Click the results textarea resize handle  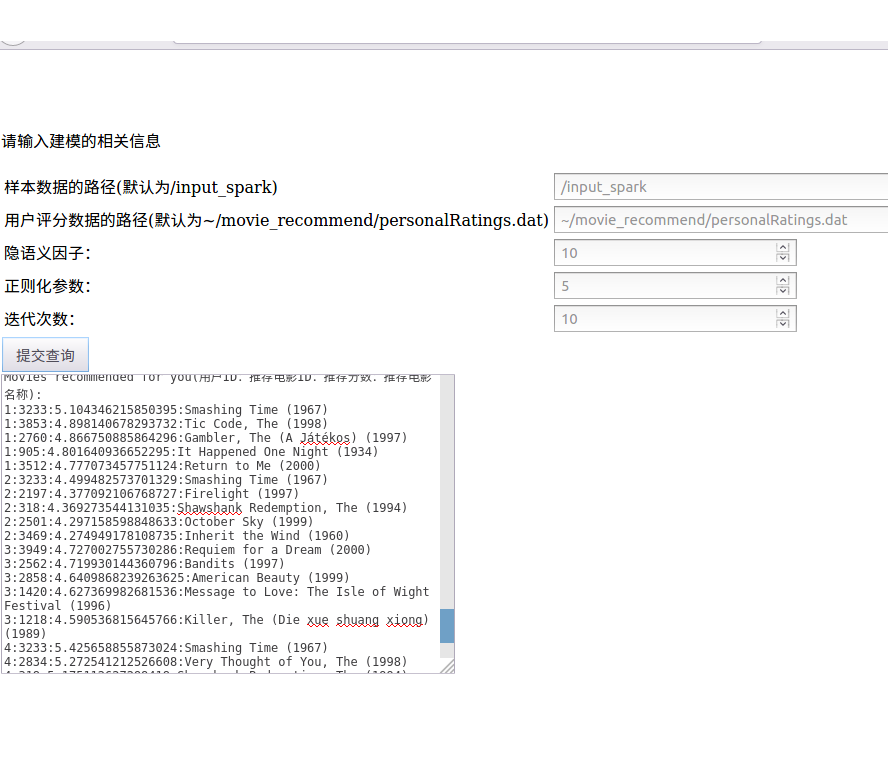447,667
